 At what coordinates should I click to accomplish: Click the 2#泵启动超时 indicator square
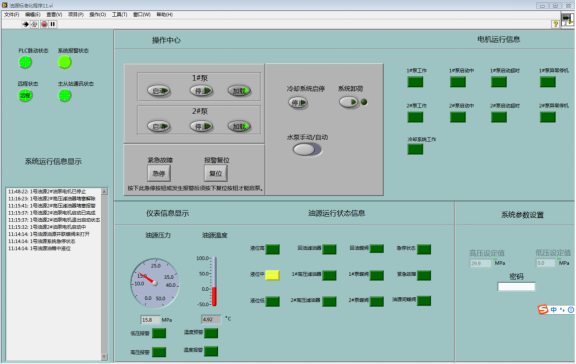point(499,117)
